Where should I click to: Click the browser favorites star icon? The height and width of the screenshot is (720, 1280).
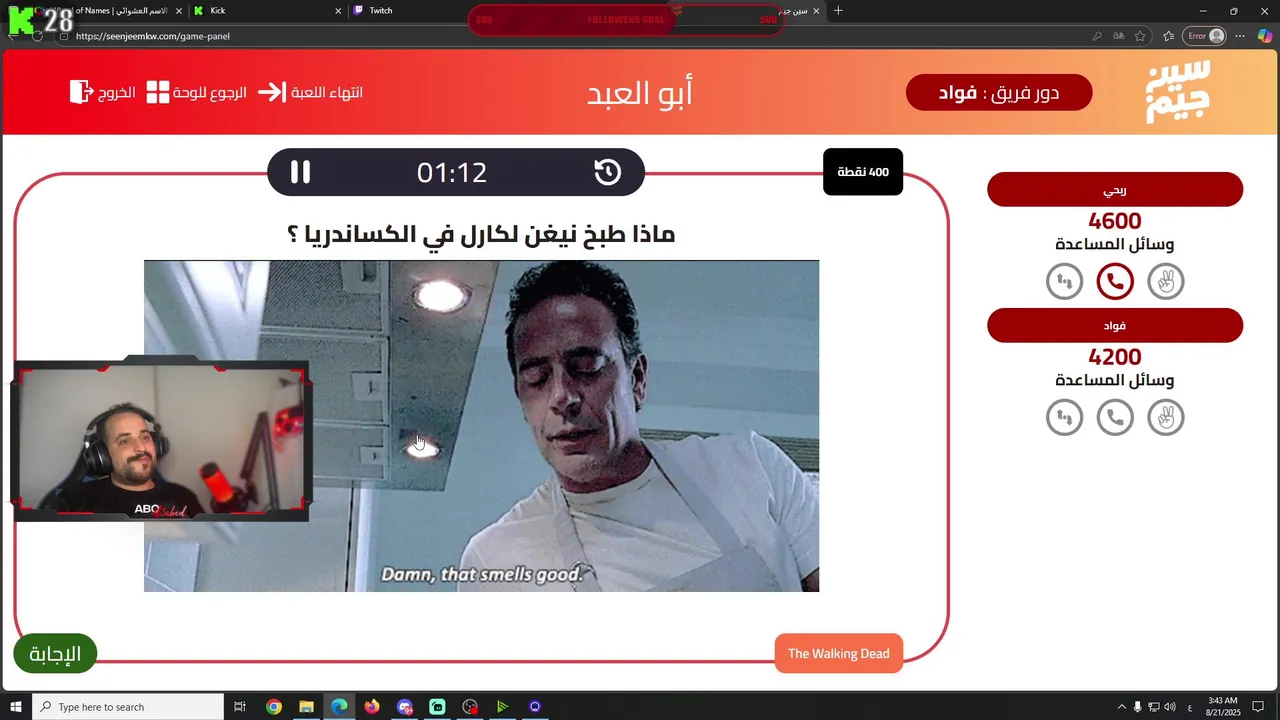pyautogui.click(x=1140, y=36)
